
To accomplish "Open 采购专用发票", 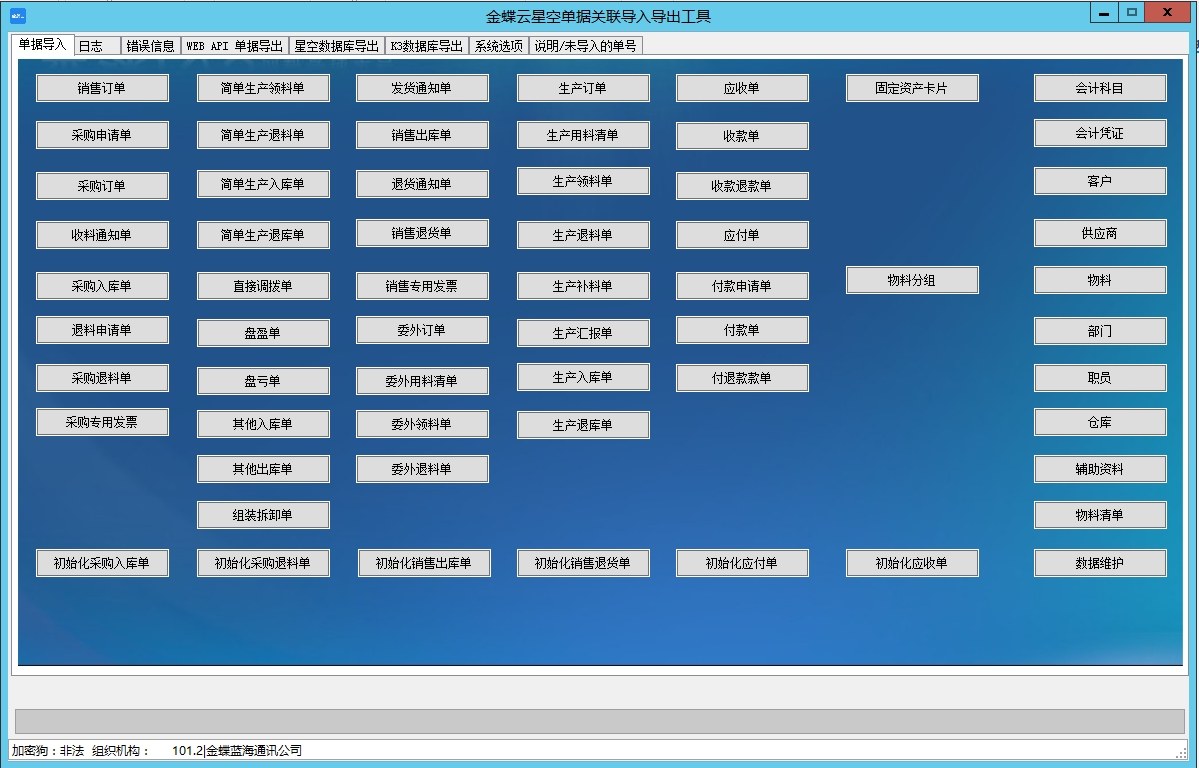I will pyautogui.click(x=102, y=422).
